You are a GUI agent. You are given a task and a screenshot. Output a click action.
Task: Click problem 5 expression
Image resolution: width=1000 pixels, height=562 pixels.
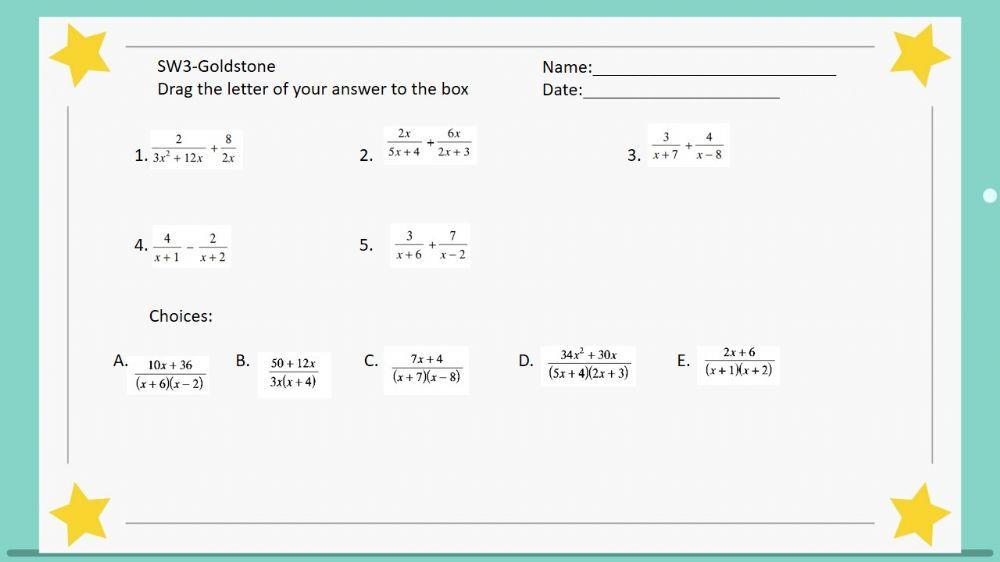point(430,245)
